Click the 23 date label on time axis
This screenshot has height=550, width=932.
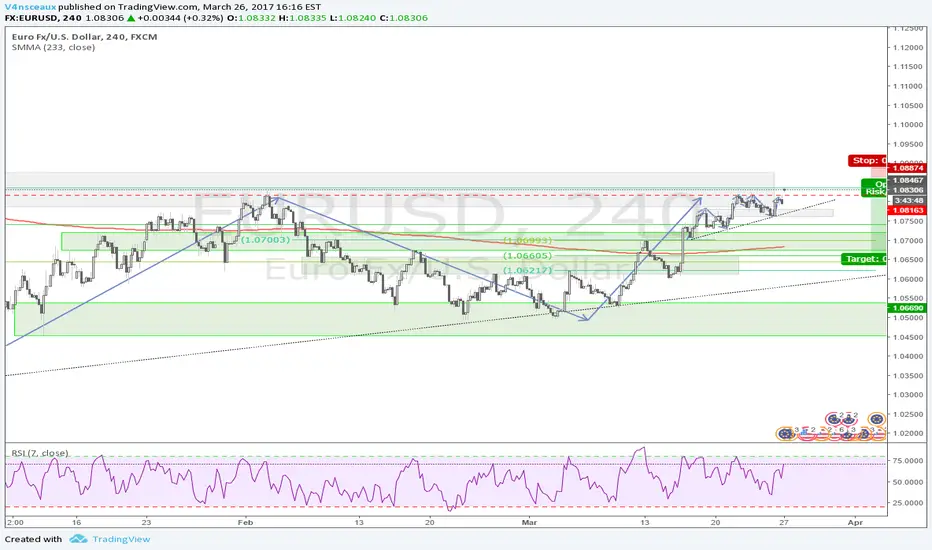(x=147, y=523)
